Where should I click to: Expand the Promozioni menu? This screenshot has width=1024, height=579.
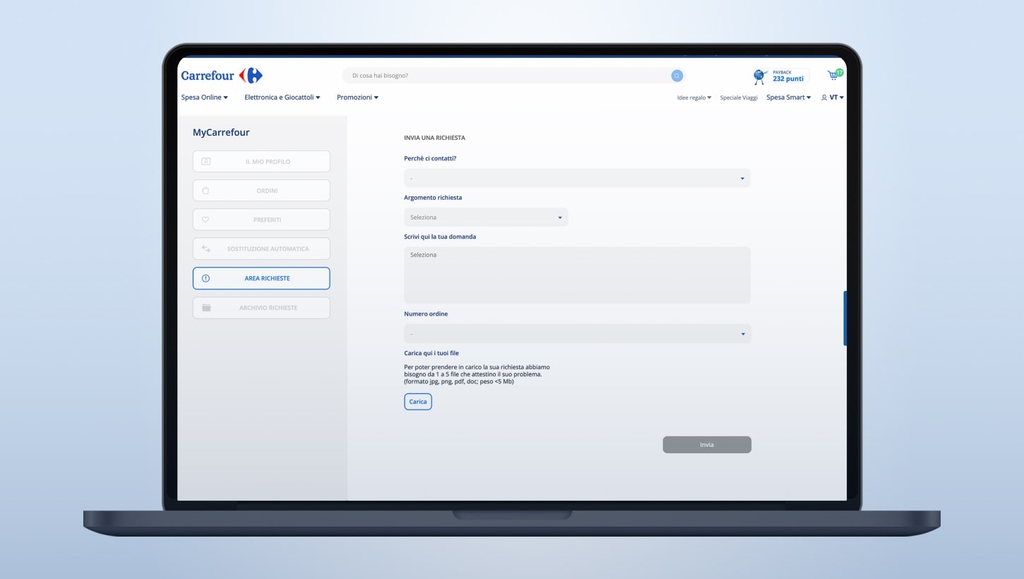pyautogui.click(x=357, y=98)
